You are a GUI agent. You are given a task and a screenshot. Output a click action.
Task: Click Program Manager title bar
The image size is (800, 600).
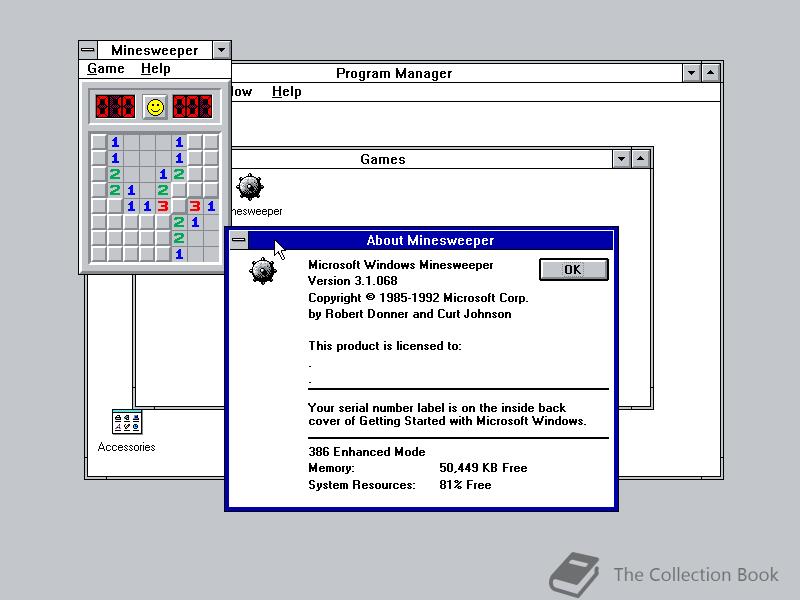457,73
